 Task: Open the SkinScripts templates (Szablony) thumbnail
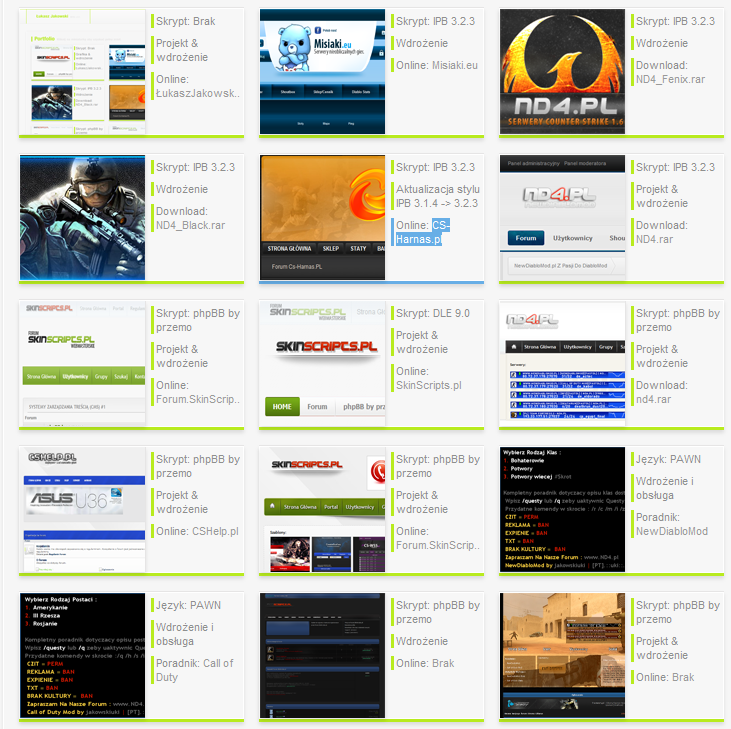(323, 509)
